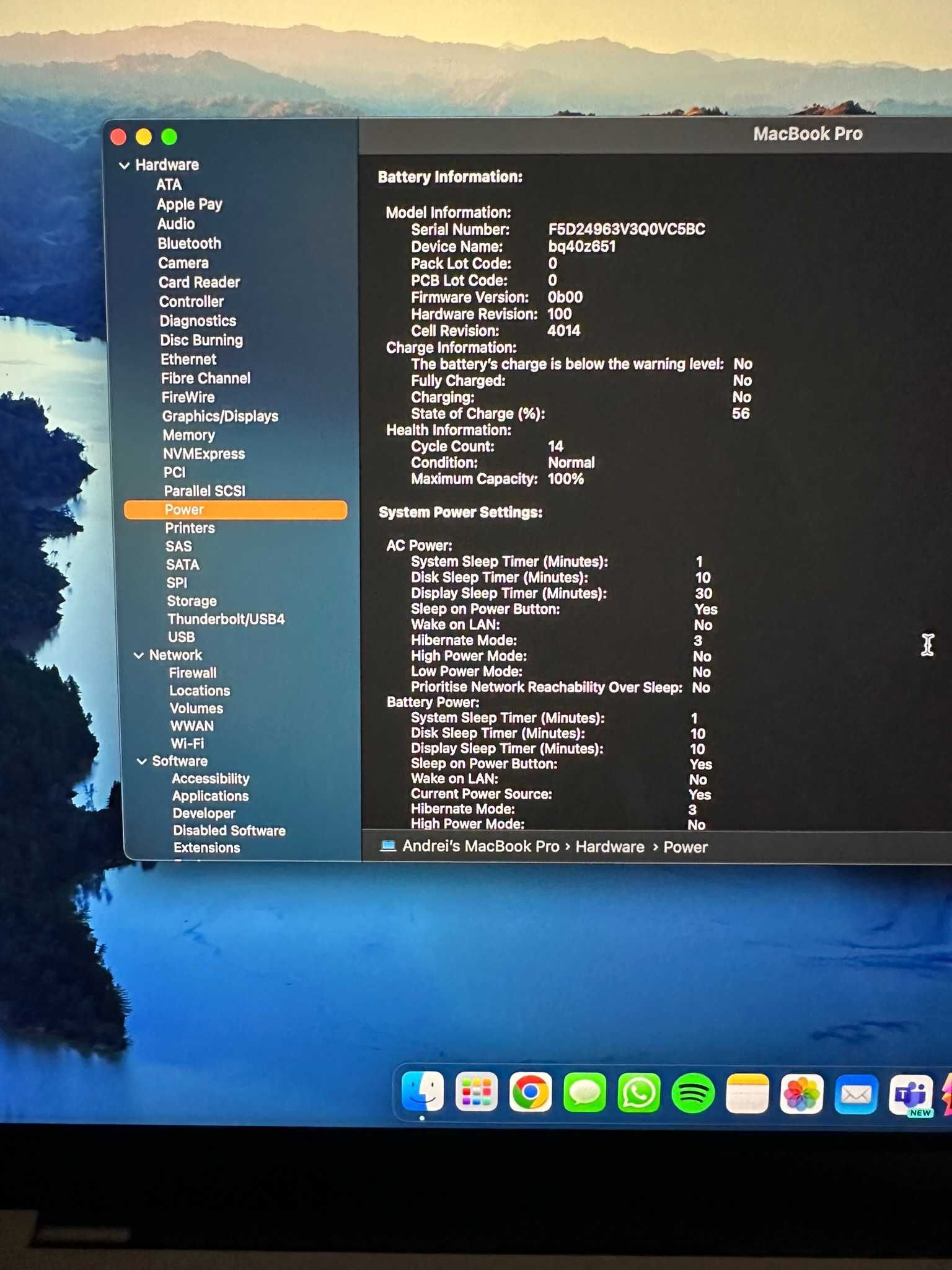Click the yellow minimize window button
This screenshot has width=952, height=1270.
[144, 136]
